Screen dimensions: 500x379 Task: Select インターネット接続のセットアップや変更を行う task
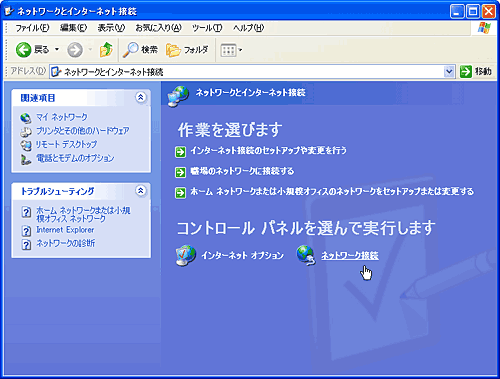[268, 151]
